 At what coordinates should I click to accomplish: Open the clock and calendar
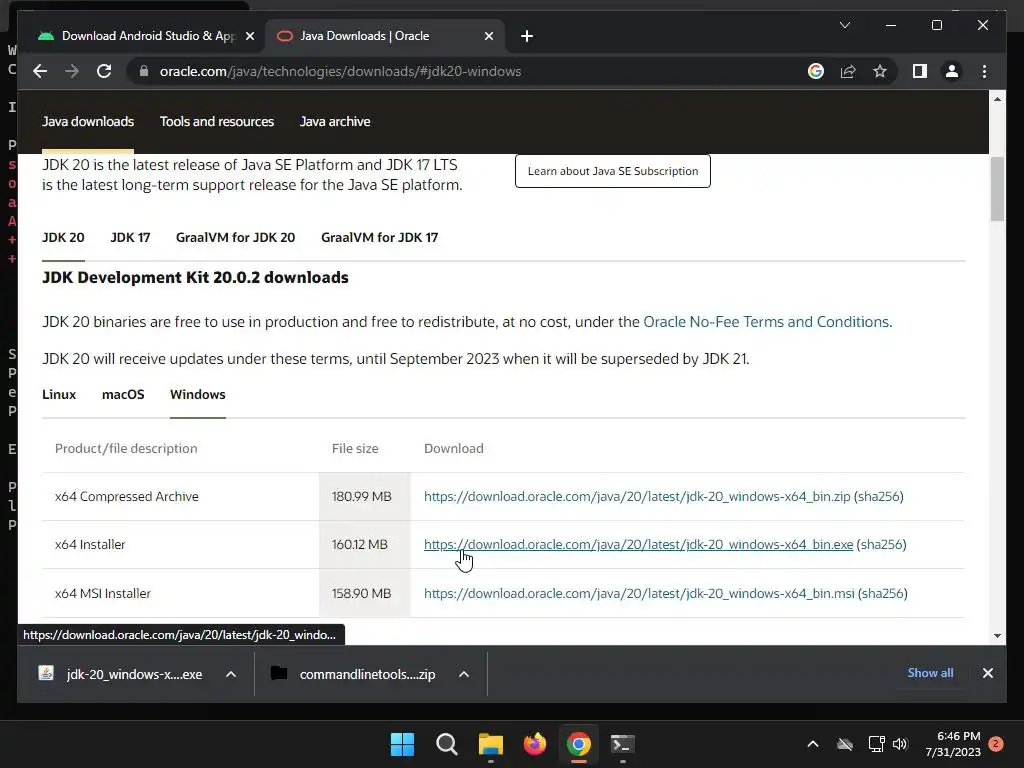point(953,744)
